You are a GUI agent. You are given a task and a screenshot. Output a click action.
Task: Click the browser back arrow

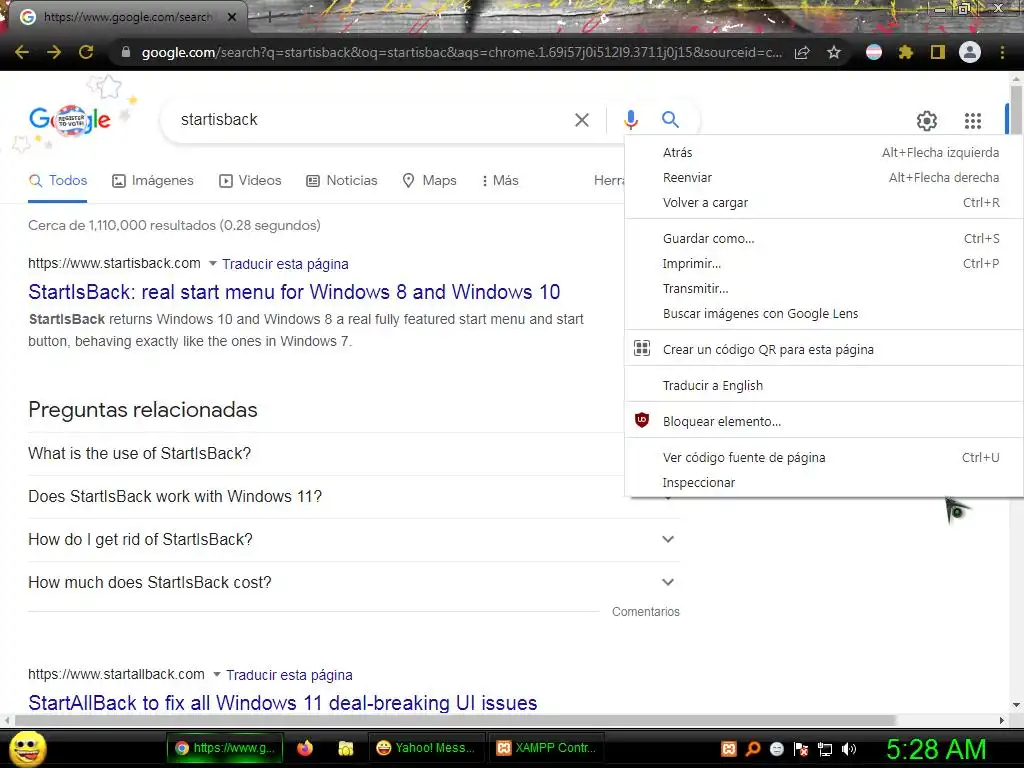pyautogui.click(x=22, y=52)
